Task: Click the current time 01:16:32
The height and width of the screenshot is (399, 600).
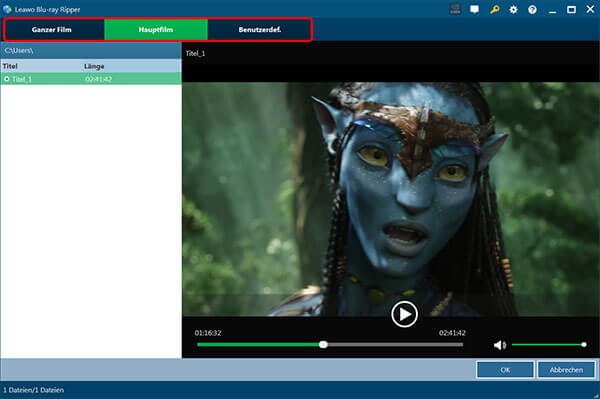Action: point(208,333)
